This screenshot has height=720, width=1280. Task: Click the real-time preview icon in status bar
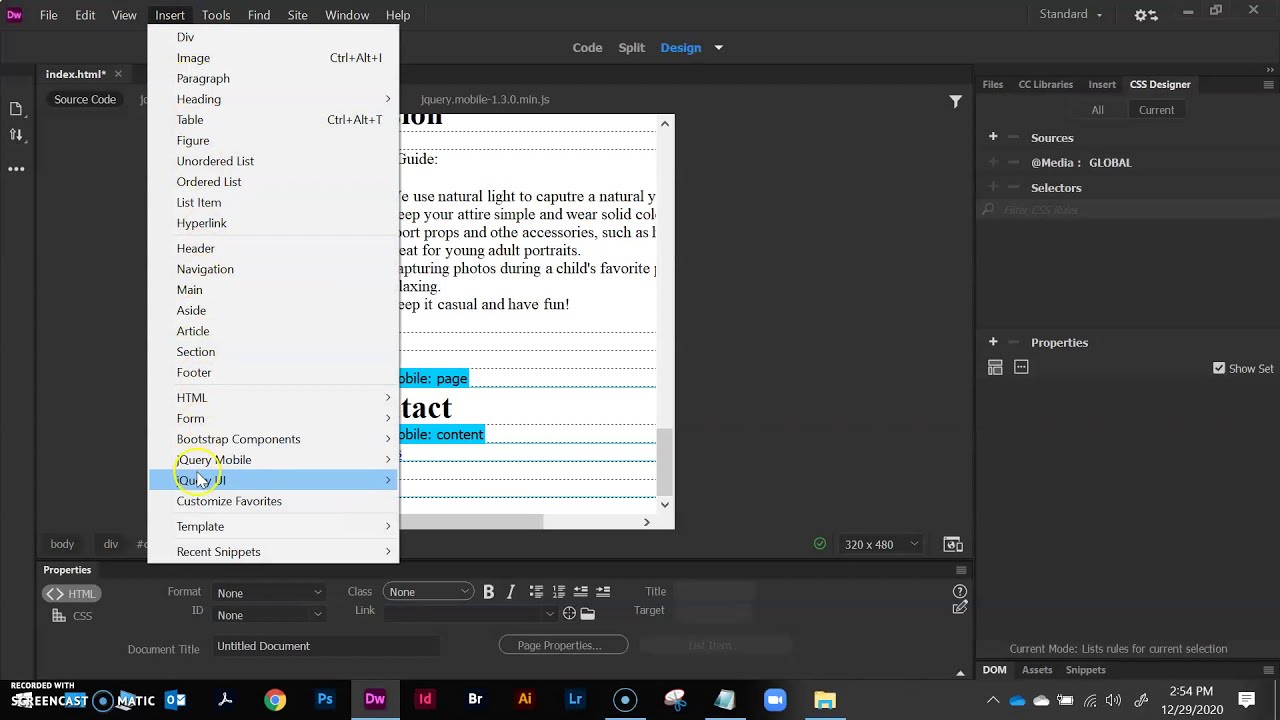(x=953, y=544)
